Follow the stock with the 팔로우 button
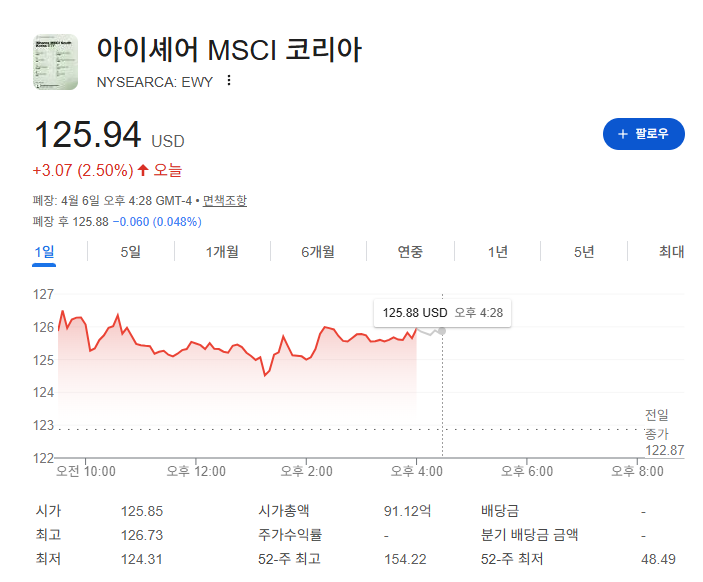Screen dimensions: 703x582 point(643,134)
